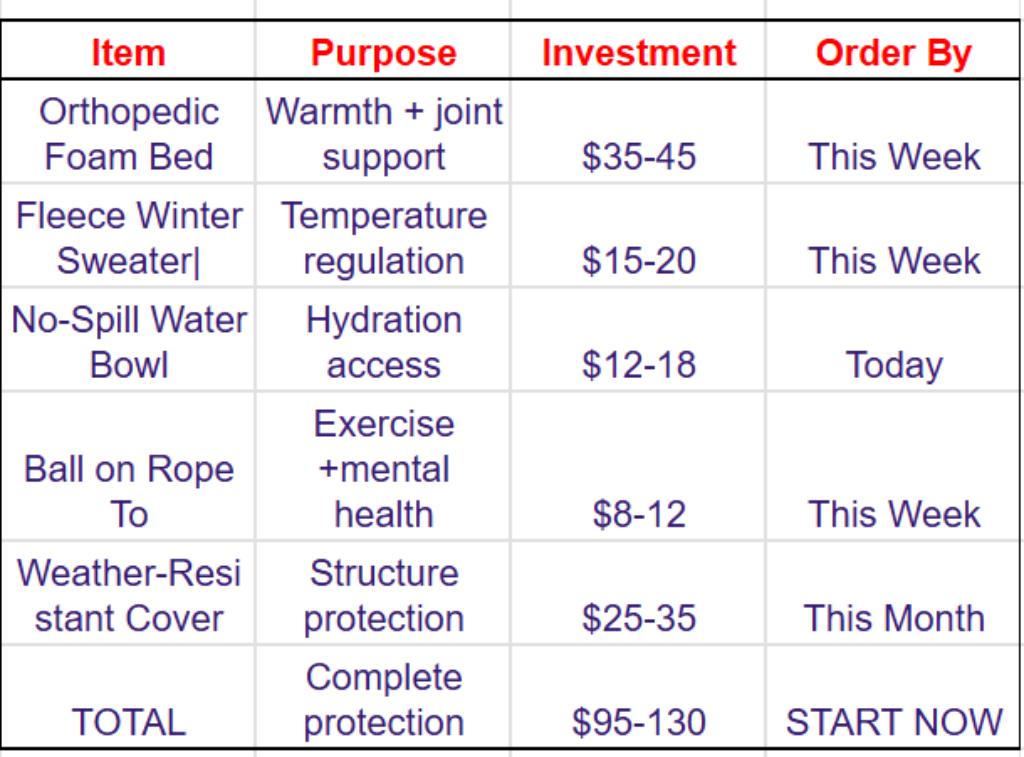Select the Temperature regulation cell

[383, 236]
